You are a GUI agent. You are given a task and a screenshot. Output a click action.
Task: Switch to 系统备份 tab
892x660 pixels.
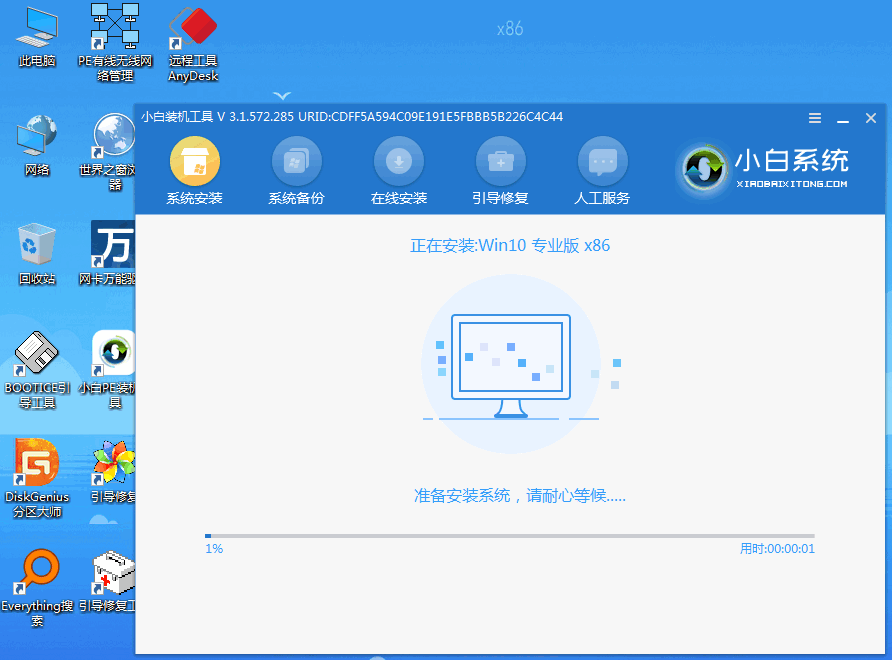tap(296, 171)
